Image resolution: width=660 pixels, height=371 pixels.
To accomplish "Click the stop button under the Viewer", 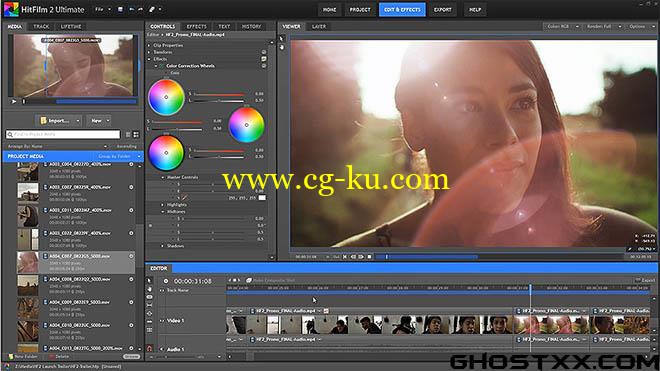I will click(x=369, y=256).
